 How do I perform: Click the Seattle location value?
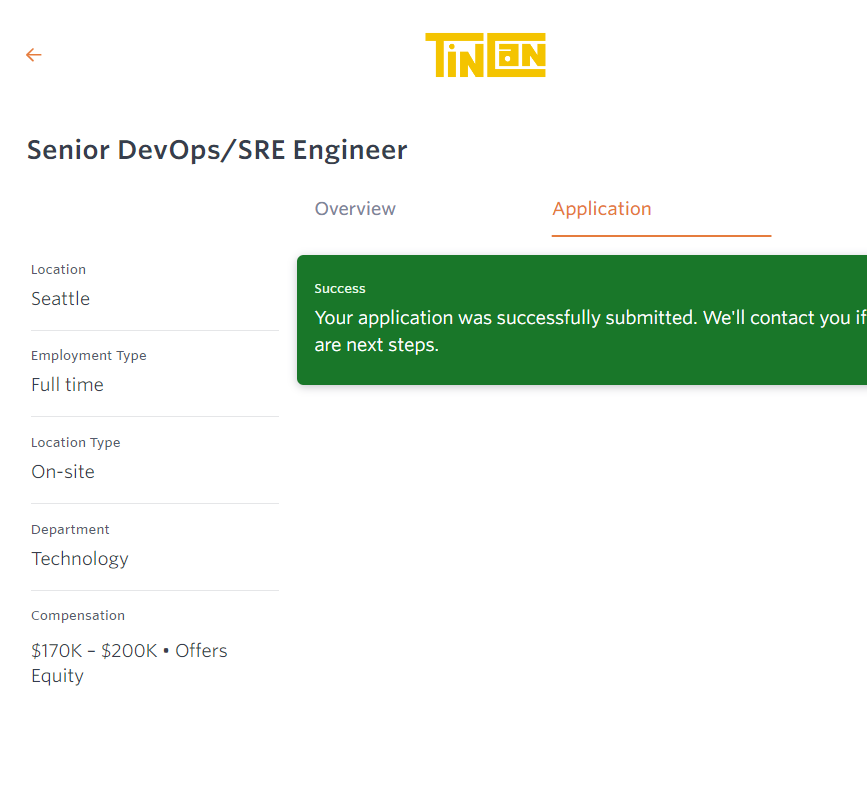[x=60, y=299]
